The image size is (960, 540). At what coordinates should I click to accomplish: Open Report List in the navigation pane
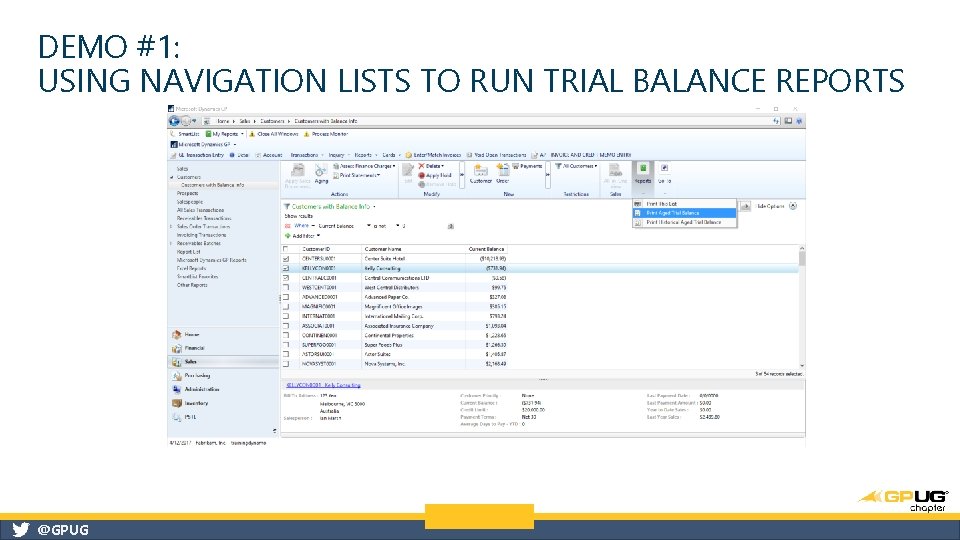[189, 252]
